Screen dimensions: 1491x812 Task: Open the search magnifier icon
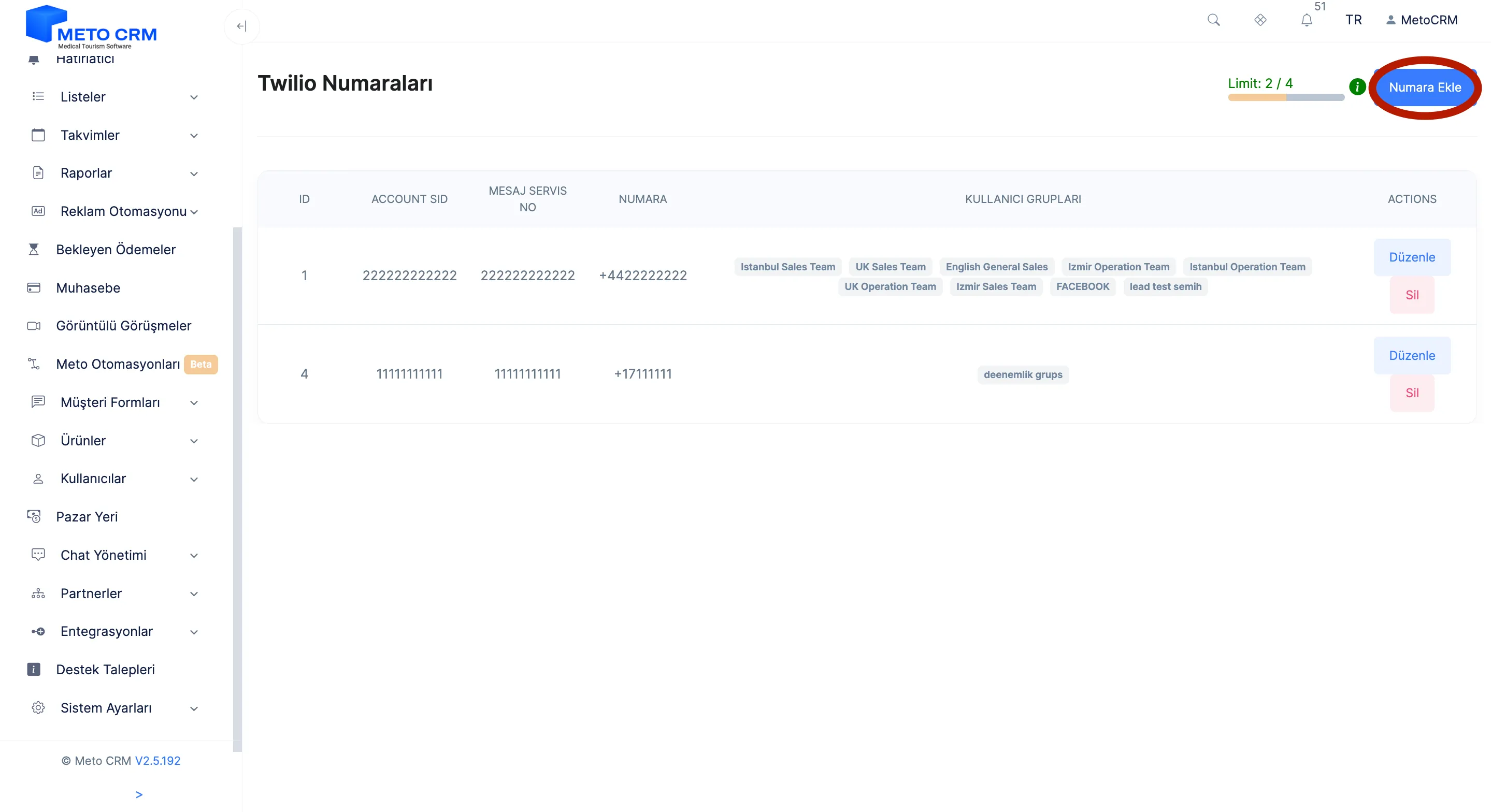coord(1214,20)
